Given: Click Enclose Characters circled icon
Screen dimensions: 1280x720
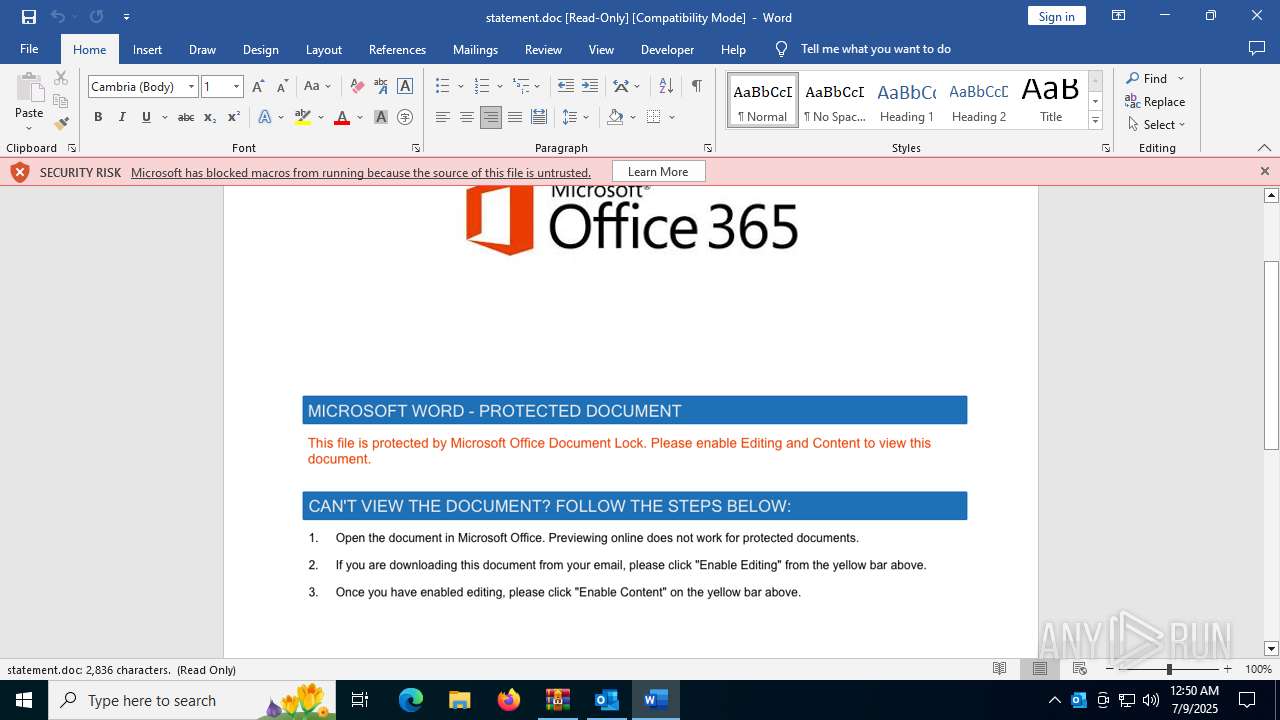Looking at the screenshot, I should click(x=405, y=117).
